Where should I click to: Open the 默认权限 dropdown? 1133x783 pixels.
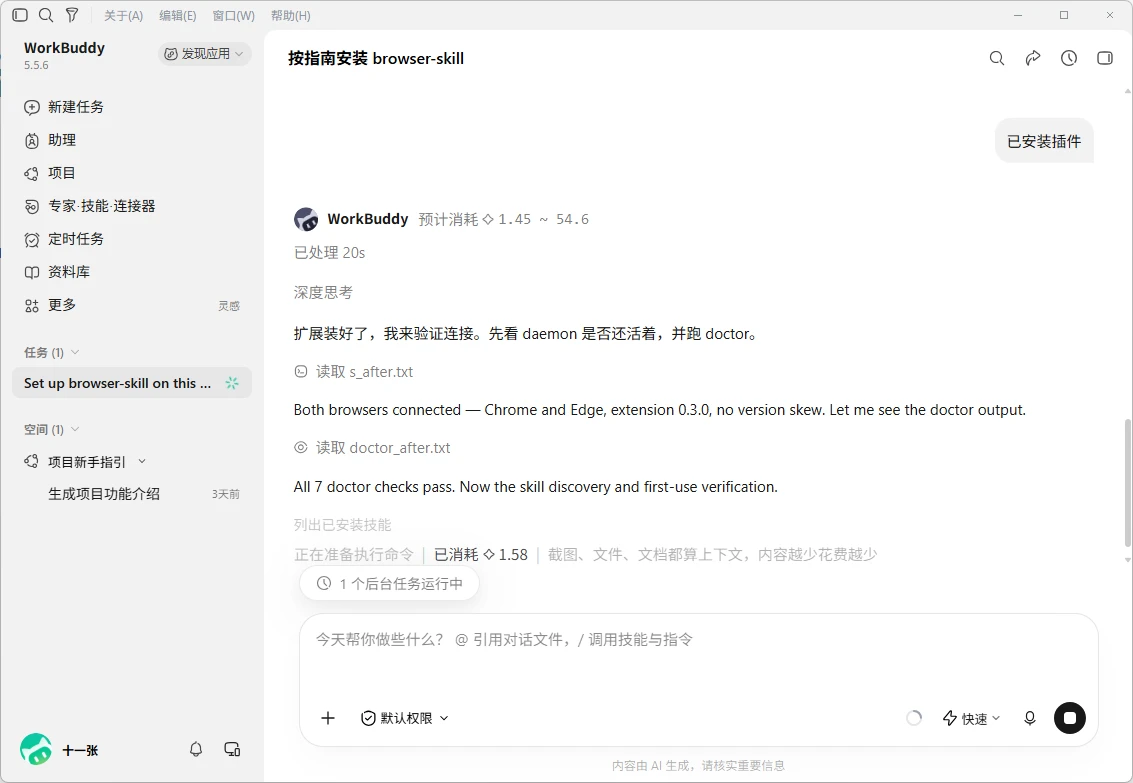[405, 718]
